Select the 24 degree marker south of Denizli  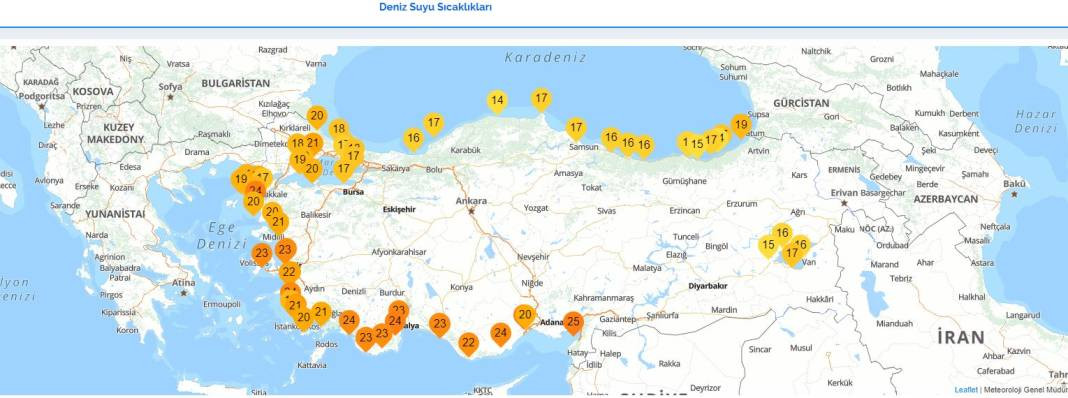click(349, 321)
